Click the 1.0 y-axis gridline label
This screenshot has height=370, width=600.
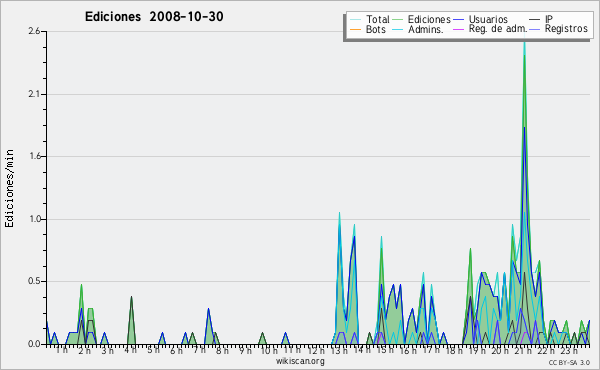(x=34, y=219)
